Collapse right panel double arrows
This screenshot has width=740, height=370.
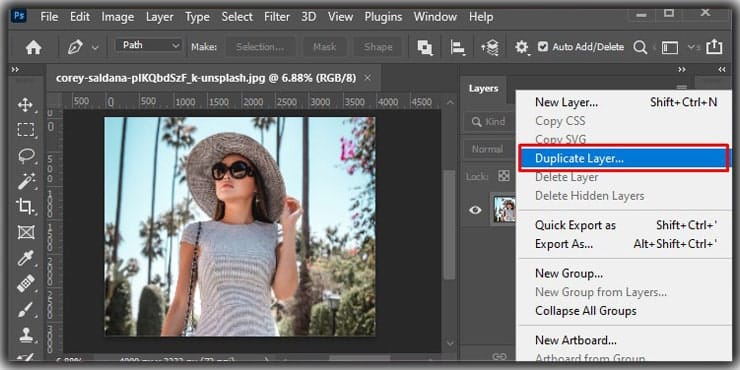click(x=722, y=69)
